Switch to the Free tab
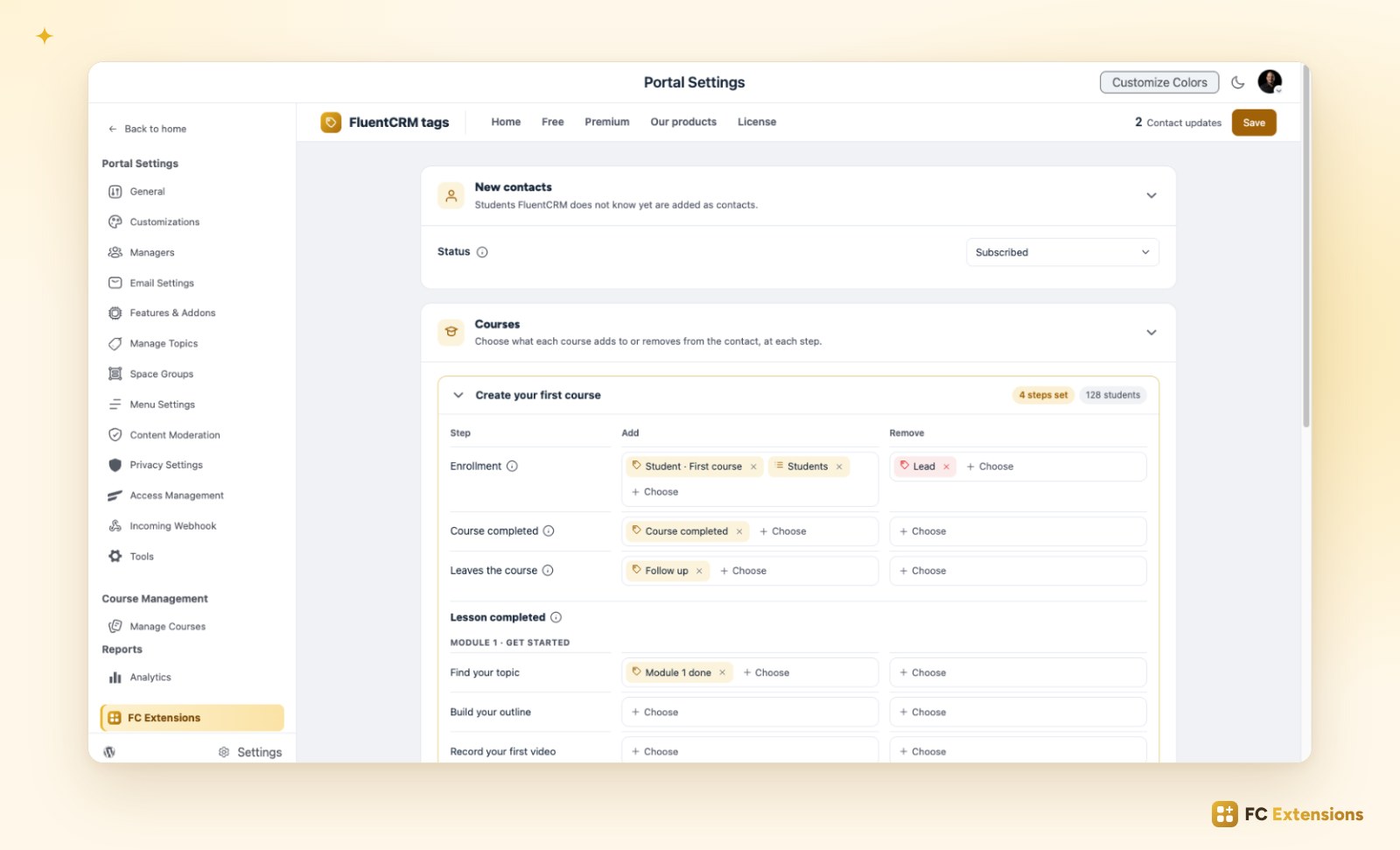1400x850 pixels. point(552,123)
